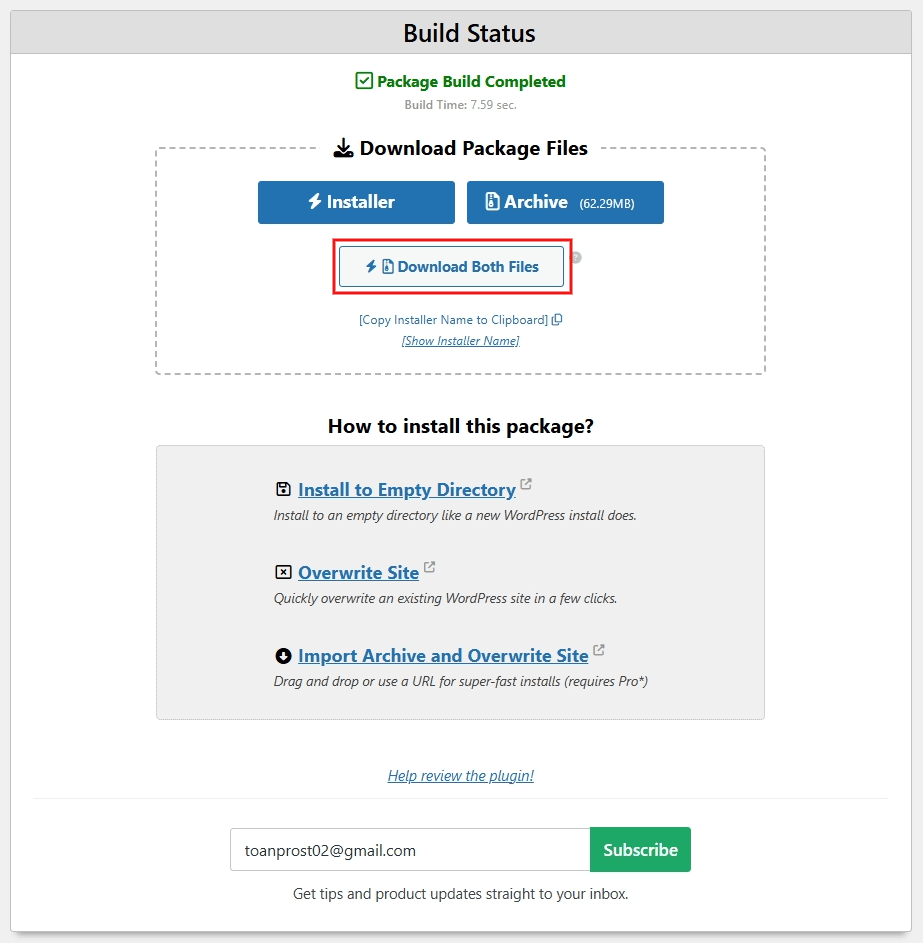Click the download icon beside Download Package Files
Viewport: 923px width, 943px height.
pyautogui.click(x=343, y=149)
